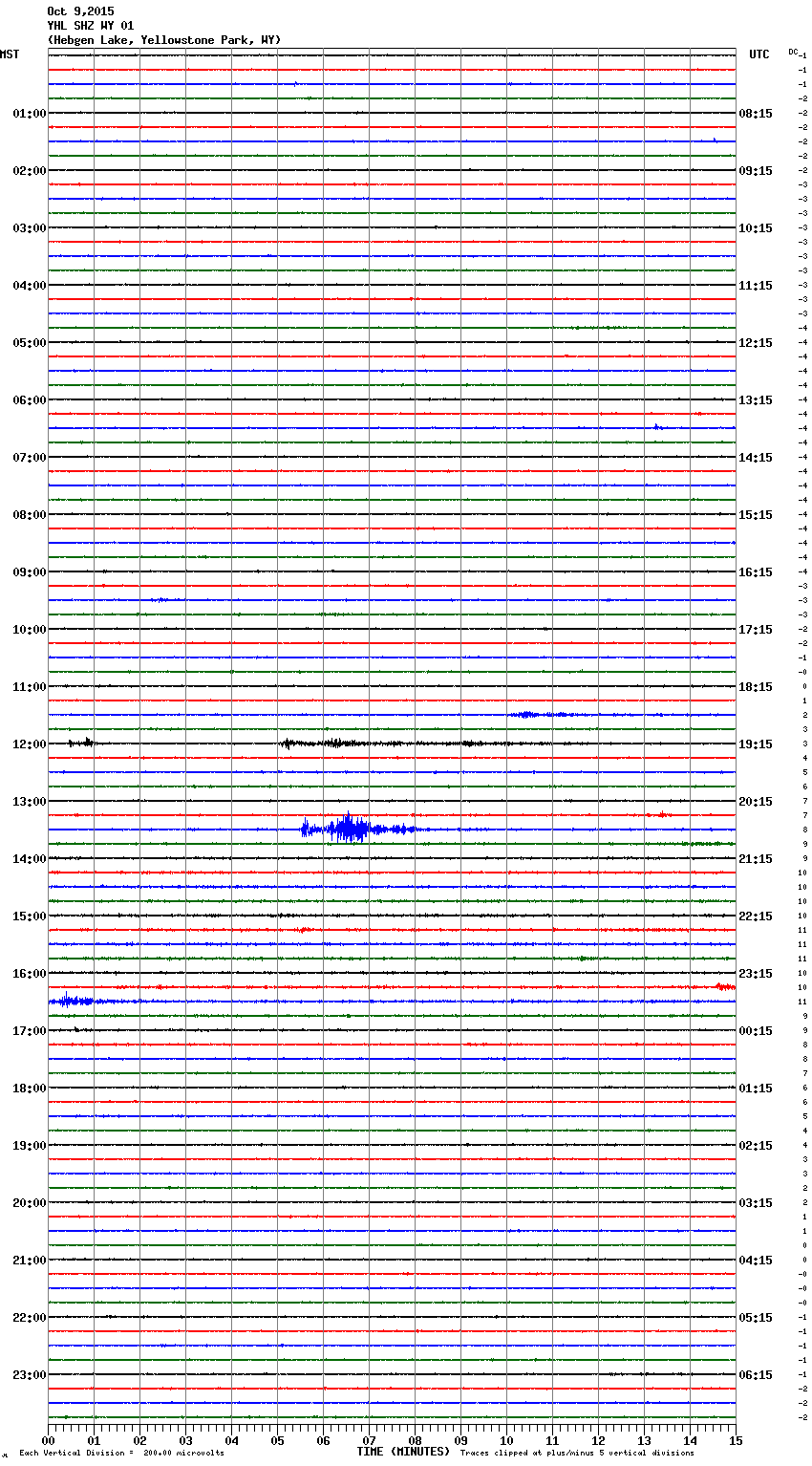Click the 12:15 UTC time label
Image resolution: width=812 pixels, height=1466 pixels.
pyautogui.click(x=756, y=343)
